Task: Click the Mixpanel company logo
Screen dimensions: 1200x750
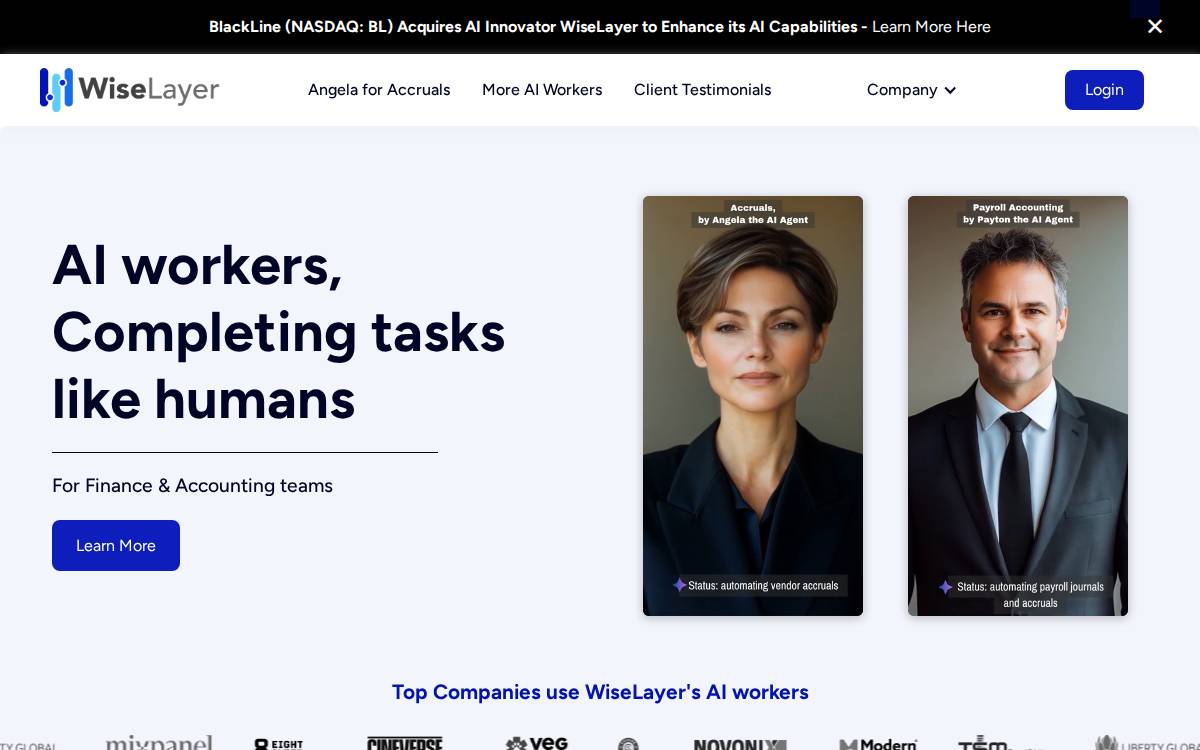Action: [159, 743]
